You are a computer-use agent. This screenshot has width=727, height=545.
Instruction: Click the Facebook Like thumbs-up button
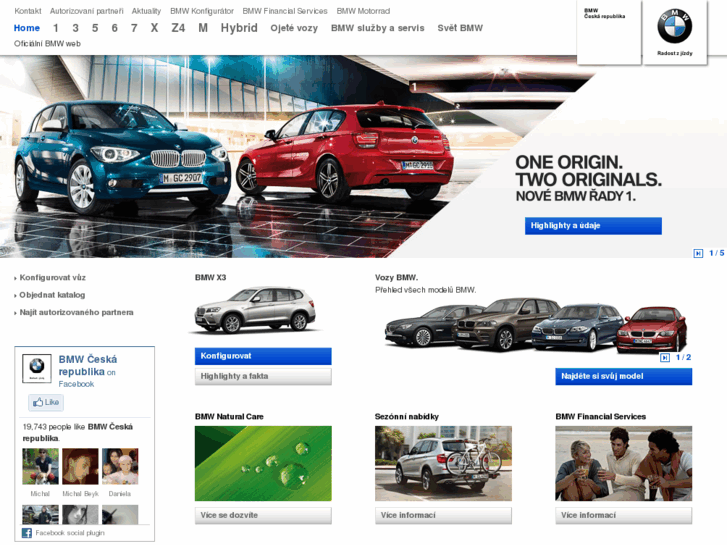pos(46,402)
